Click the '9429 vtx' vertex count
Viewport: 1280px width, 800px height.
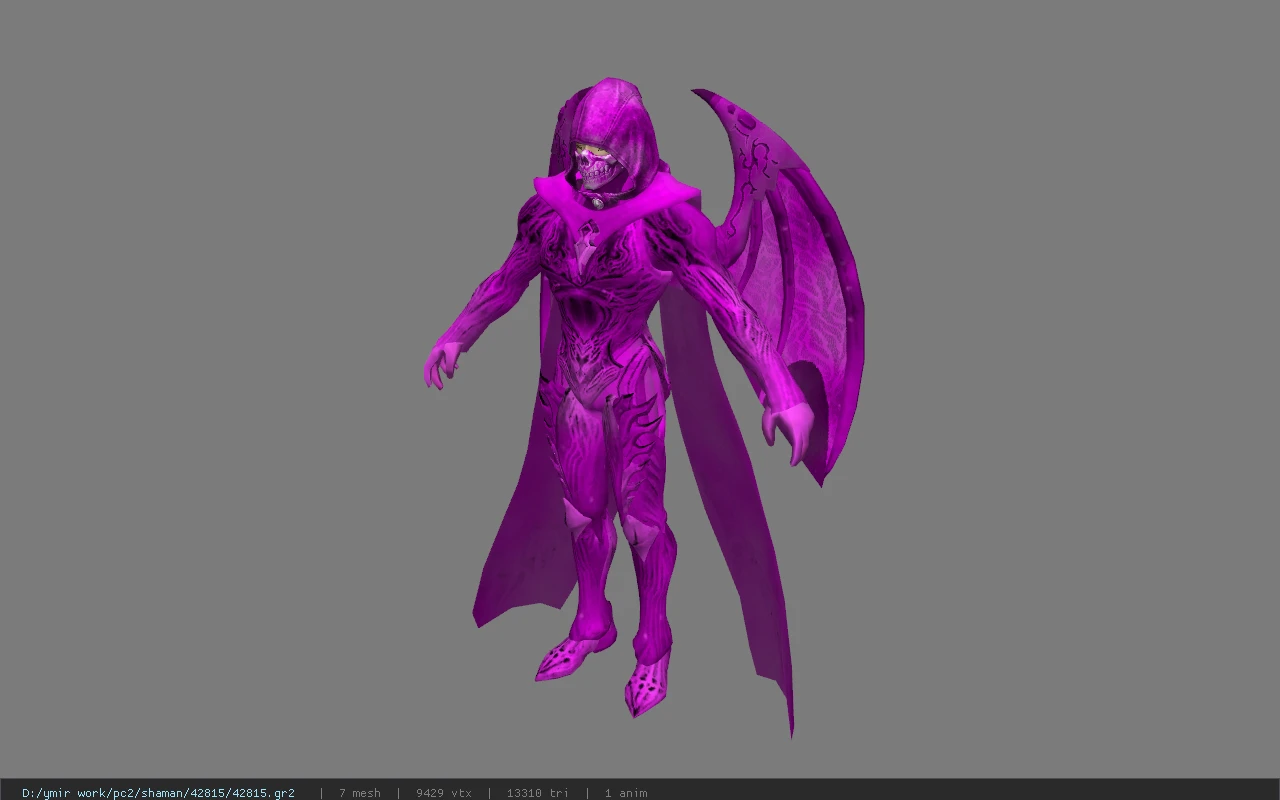tap(444, 793)
